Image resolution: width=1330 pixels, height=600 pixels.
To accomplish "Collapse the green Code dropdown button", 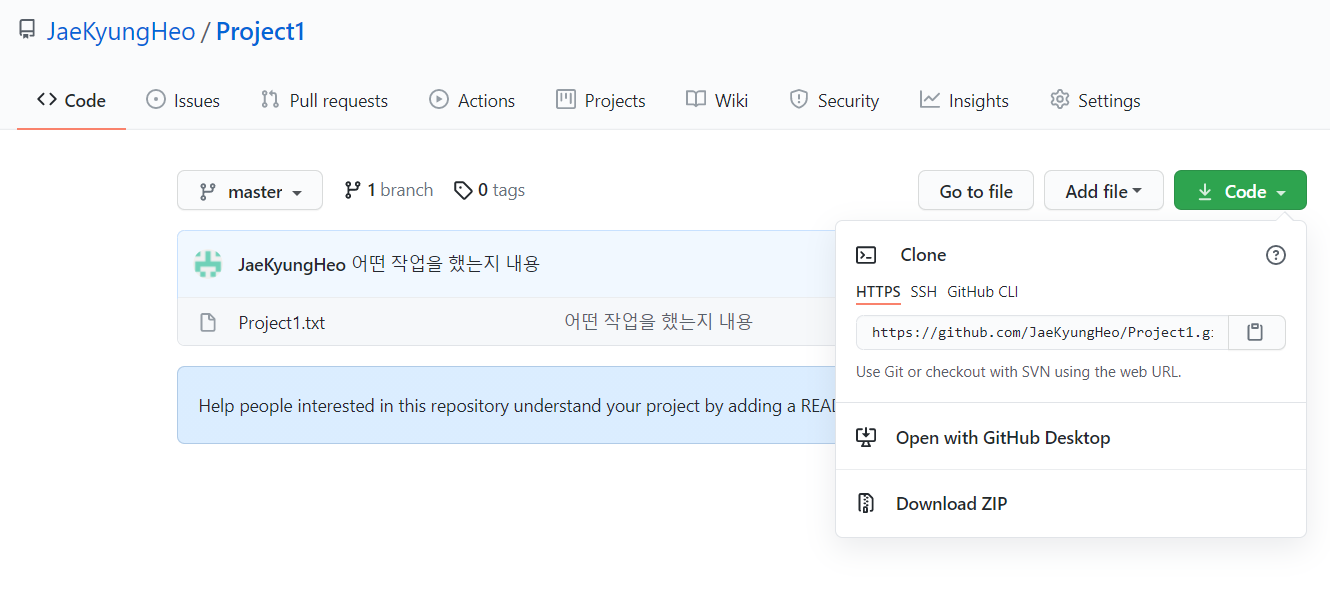I will pyautogui.click(x=1240, y=190).
